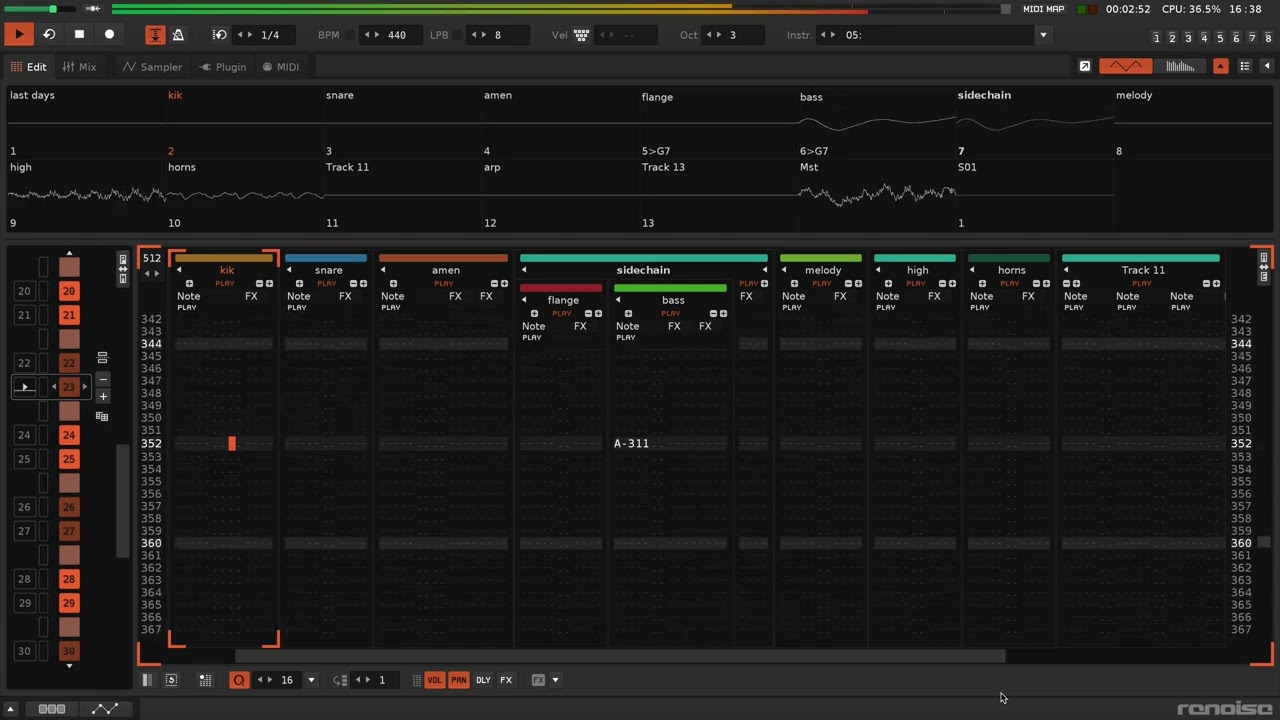Click the pattern matrix icon in sequencer
Viewport: 1280px width, 720px height.
pyautogui.click(x=102, y=416)
